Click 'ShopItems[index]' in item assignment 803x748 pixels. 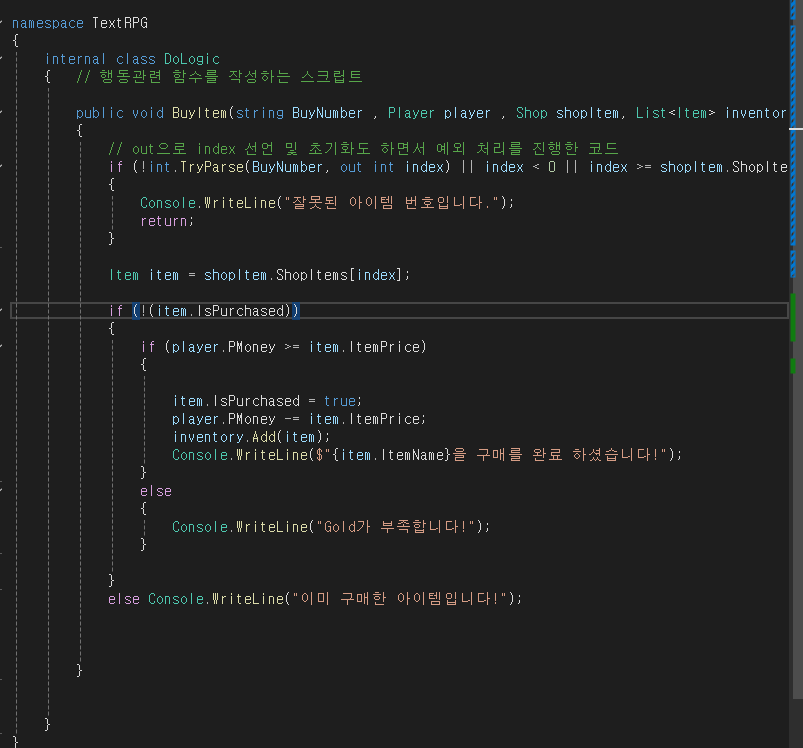[x=340, y=275]
